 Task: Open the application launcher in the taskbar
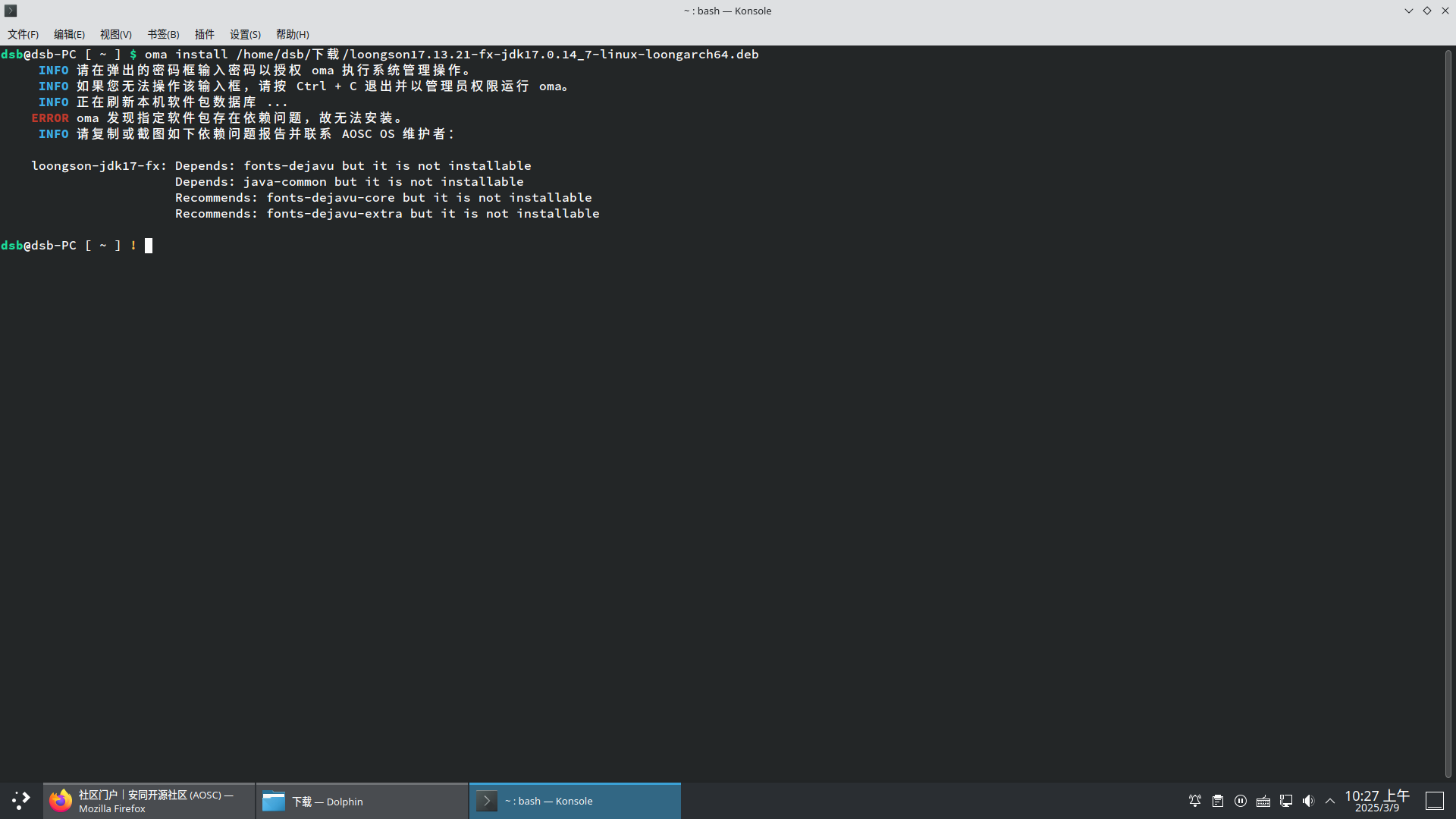click(21, 801)
